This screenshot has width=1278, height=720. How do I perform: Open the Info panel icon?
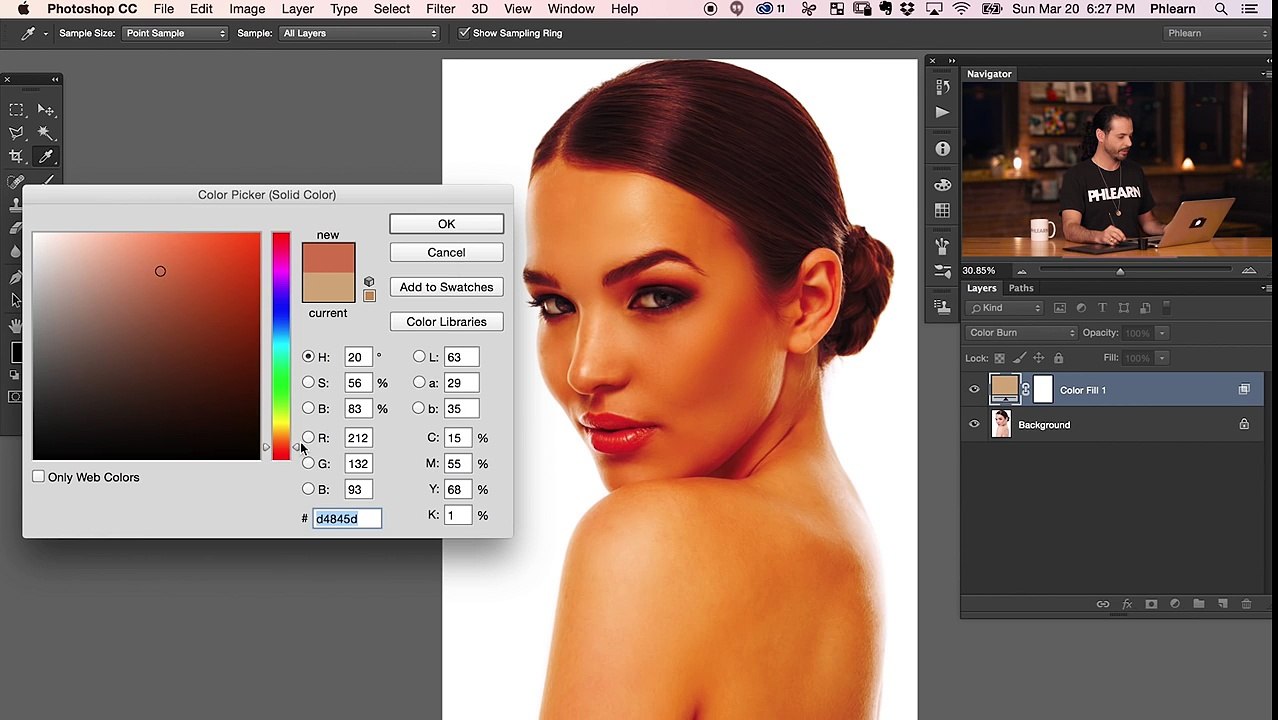pyautogui.click(x=942, y=148)
